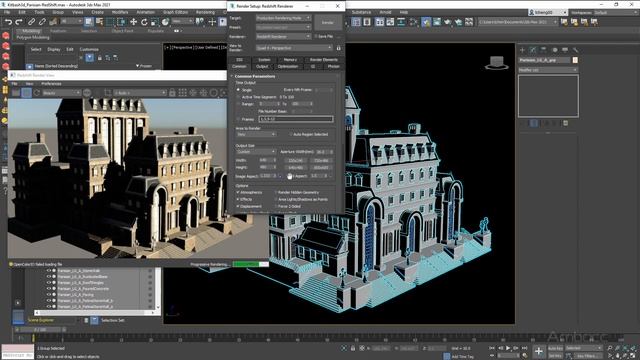
Task: Choose the Select Object tool
Action: (x=89, y=22)
